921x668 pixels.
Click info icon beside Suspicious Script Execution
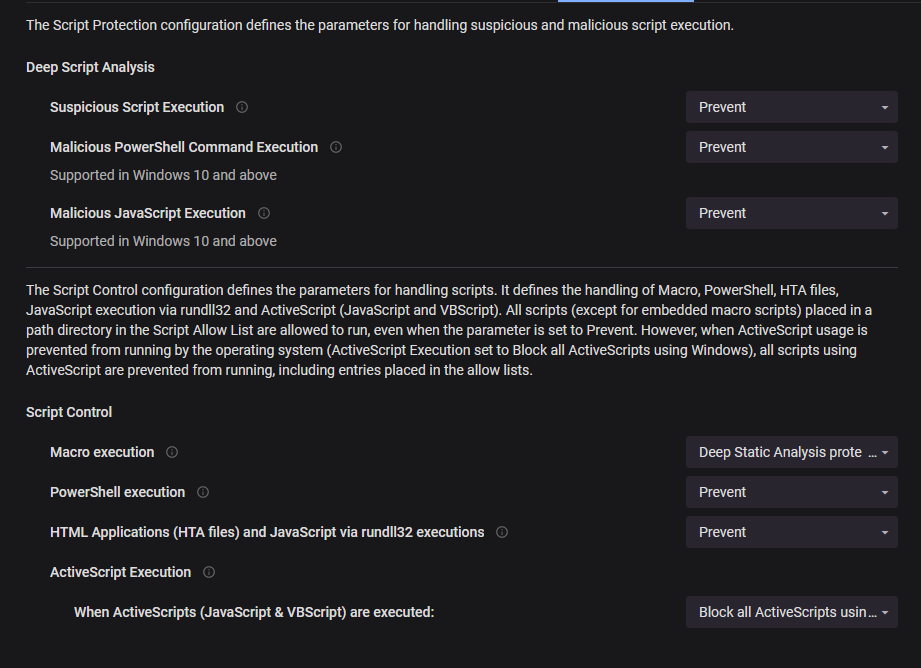click(242, 107)
